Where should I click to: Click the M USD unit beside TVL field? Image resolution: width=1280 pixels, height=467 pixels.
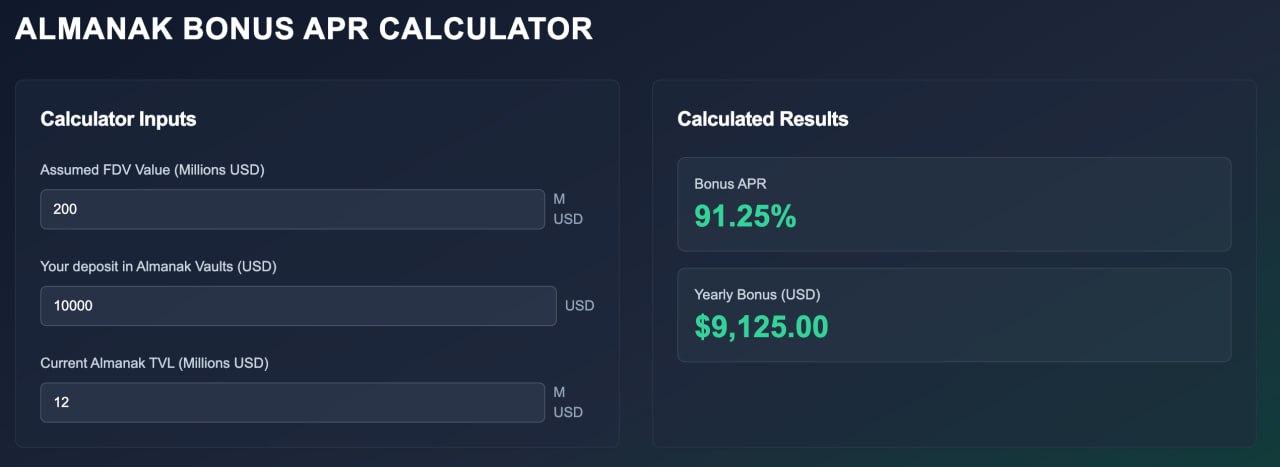[x=568, y=402]
